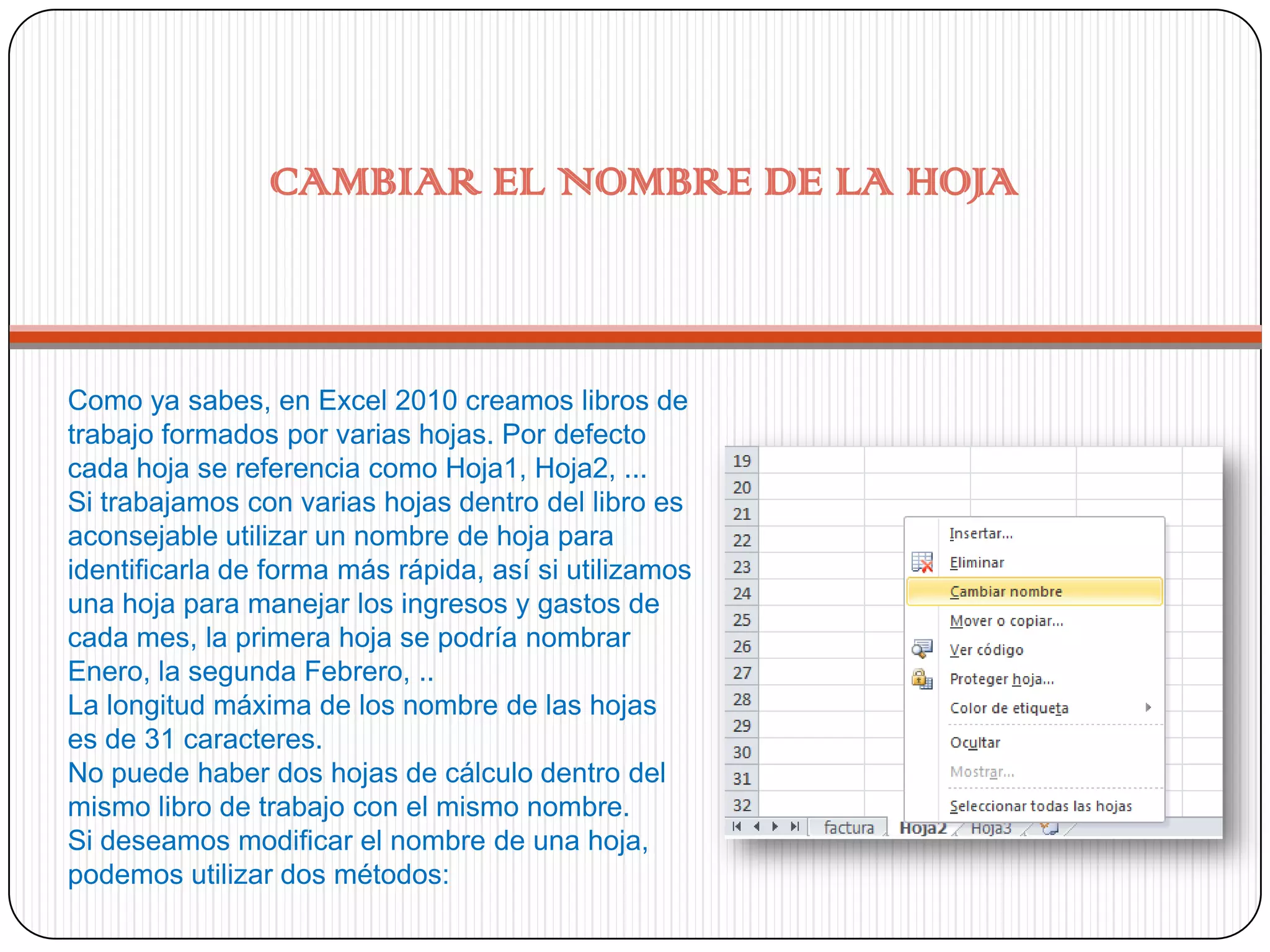
Task: Choose Insertar... from the context menu
Action: 1034,533
